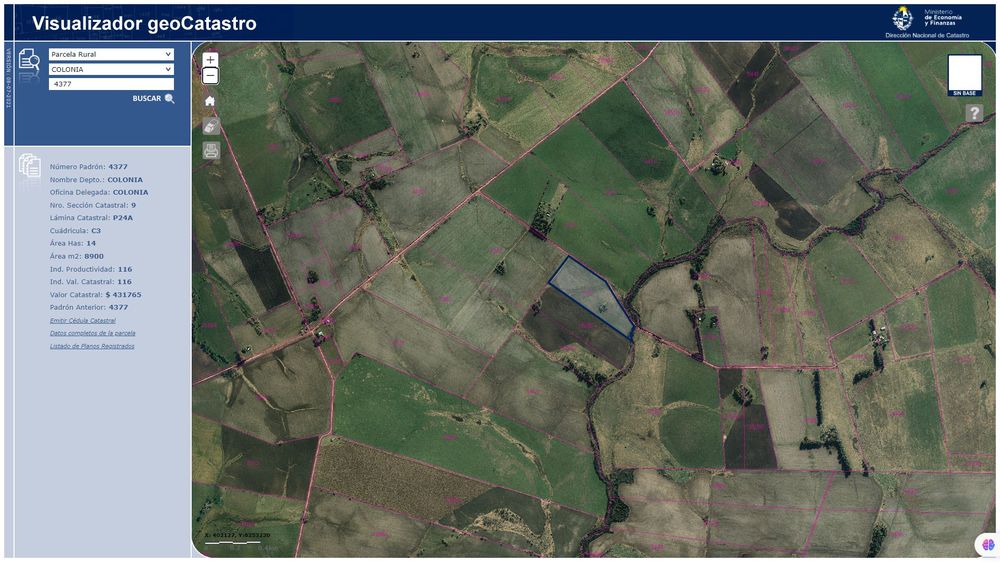Click the home extent icon
Viewport: 1000px width, 562px height.
point(210,101)
